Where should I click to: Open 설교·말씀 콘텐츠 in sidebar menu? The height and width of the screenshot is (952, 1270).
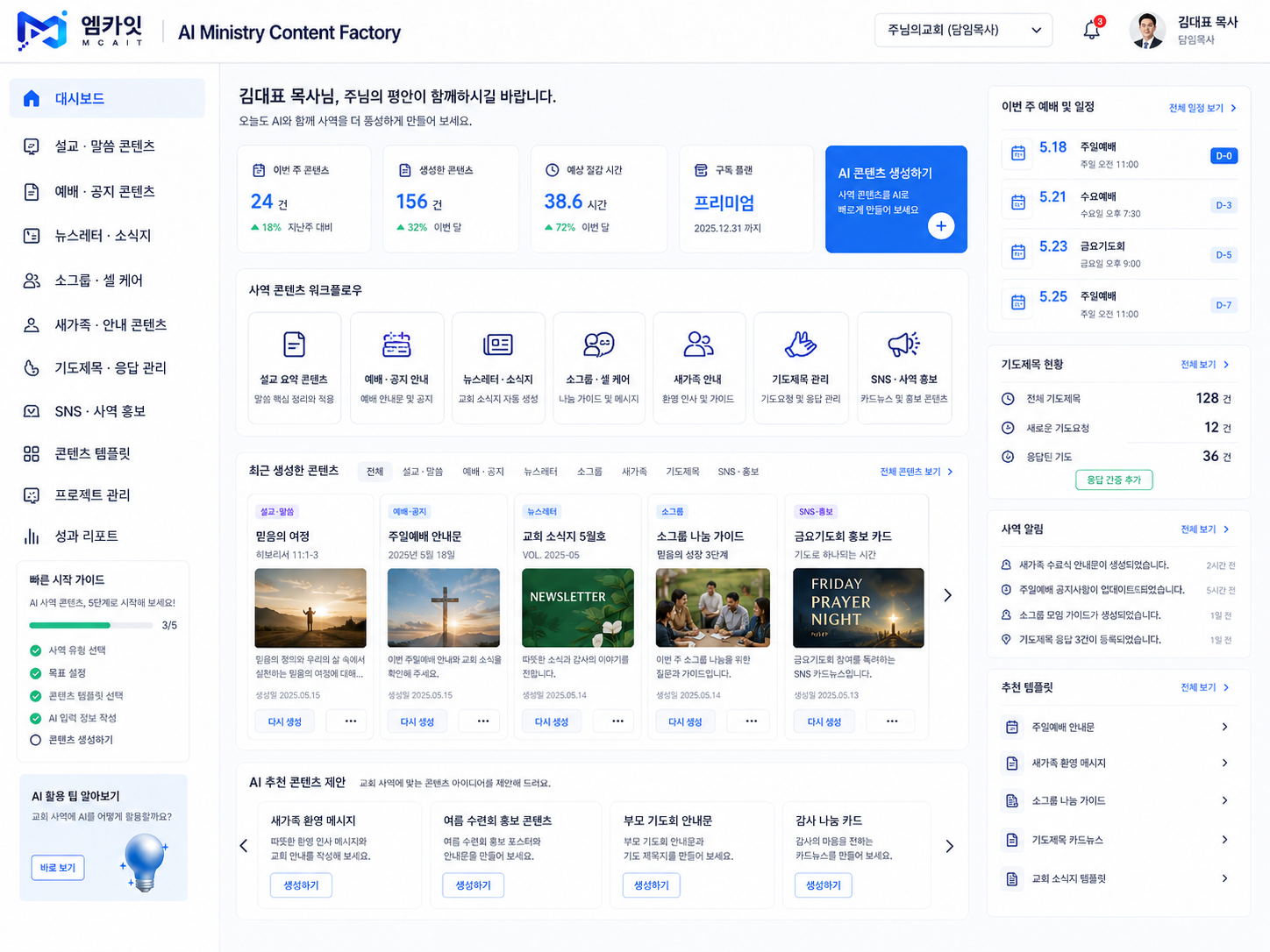107,146
